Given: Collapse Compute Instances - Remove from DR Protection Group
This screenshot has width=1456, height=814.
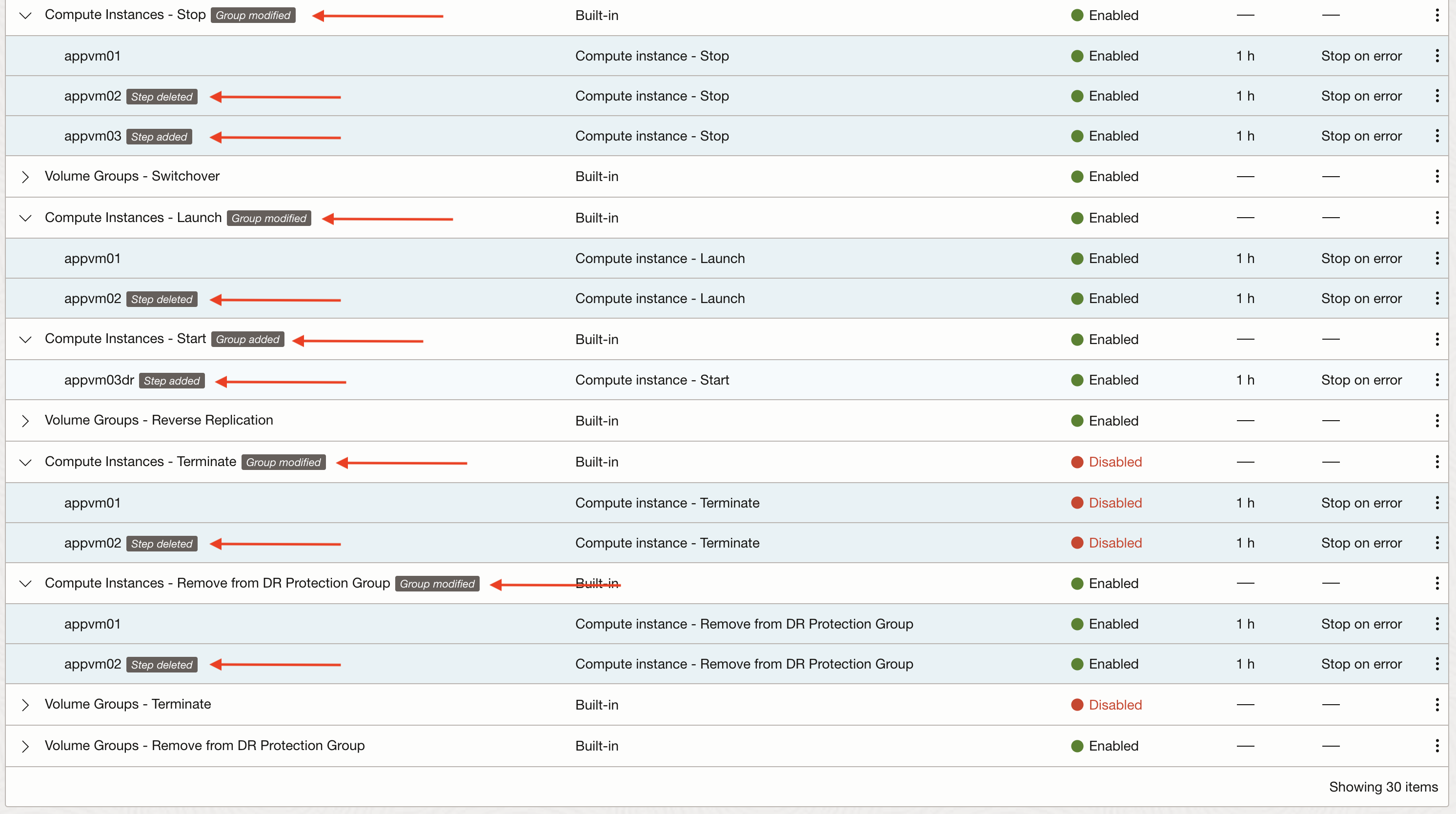Looking at the screenshot, I should [25, 583].
